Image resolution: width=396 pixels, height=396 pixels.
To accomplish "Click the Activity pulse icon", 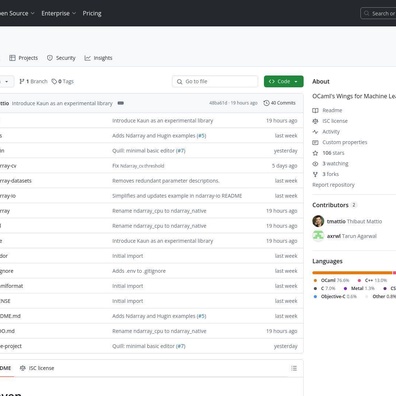I will coord(315,132).
